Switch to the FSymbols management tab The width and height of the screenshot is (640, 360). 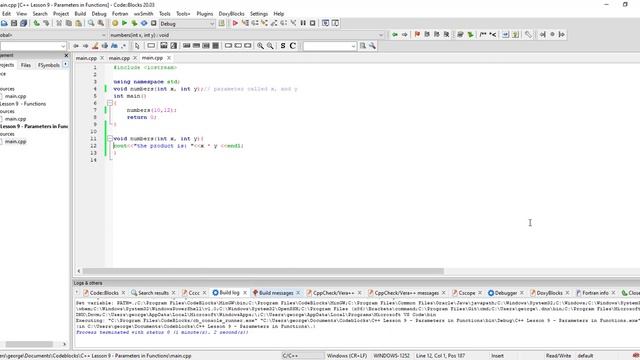[49, 65]
